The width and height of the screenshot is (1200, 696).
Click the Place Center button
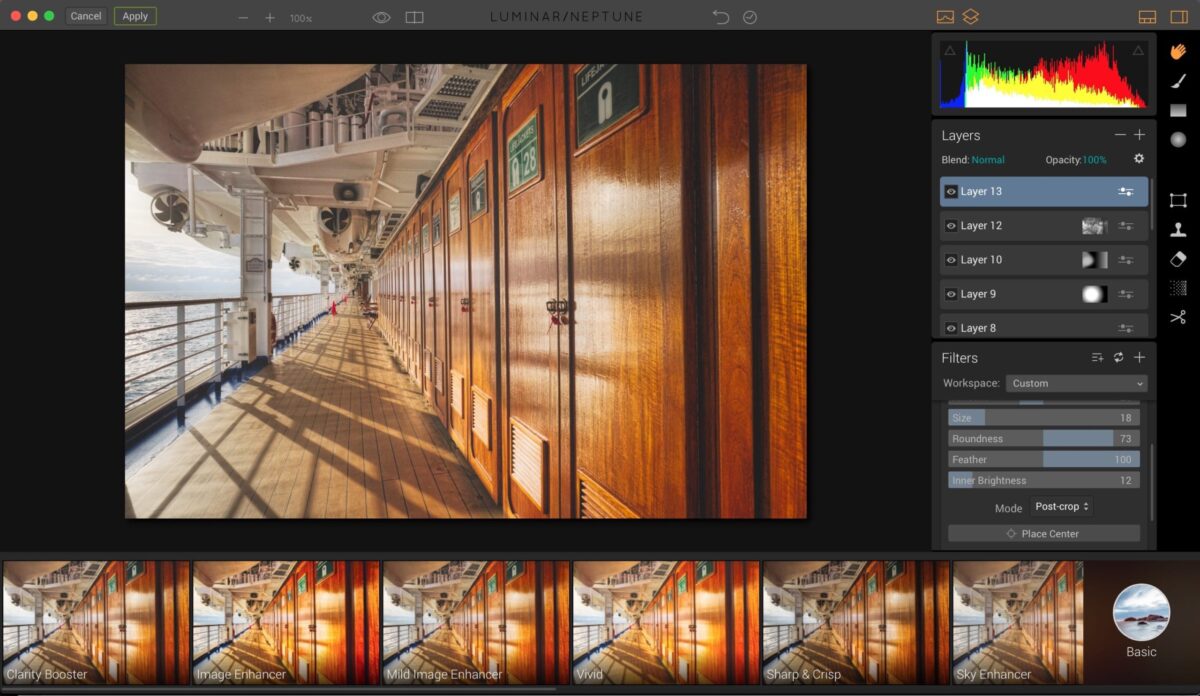[1043, 533]
